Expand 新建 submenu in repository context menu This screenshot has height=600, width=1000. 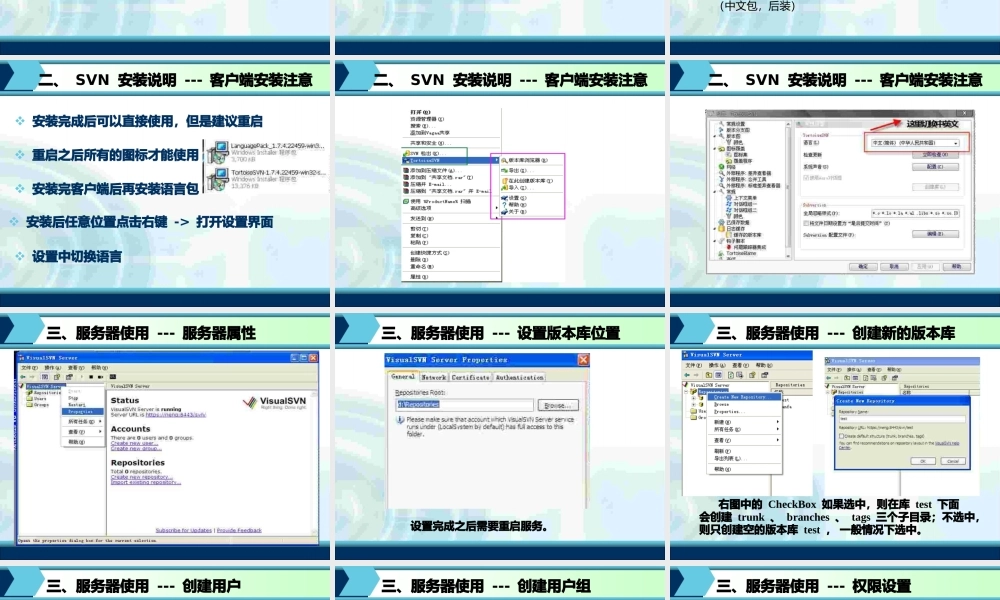tap(777, 421)
